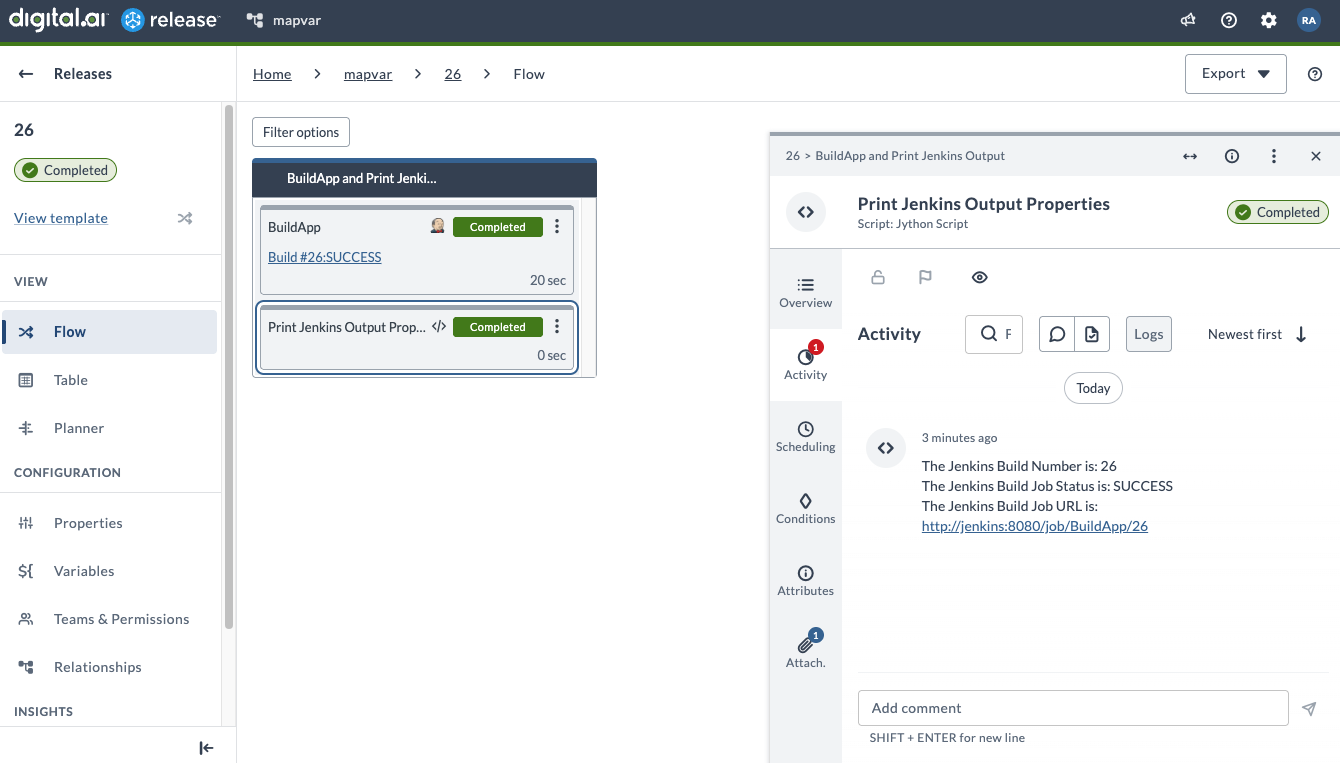Toggle the eye watch icon
This screenshot has height=763, width=1340.
pyautogui.click(x=980, y=277)
